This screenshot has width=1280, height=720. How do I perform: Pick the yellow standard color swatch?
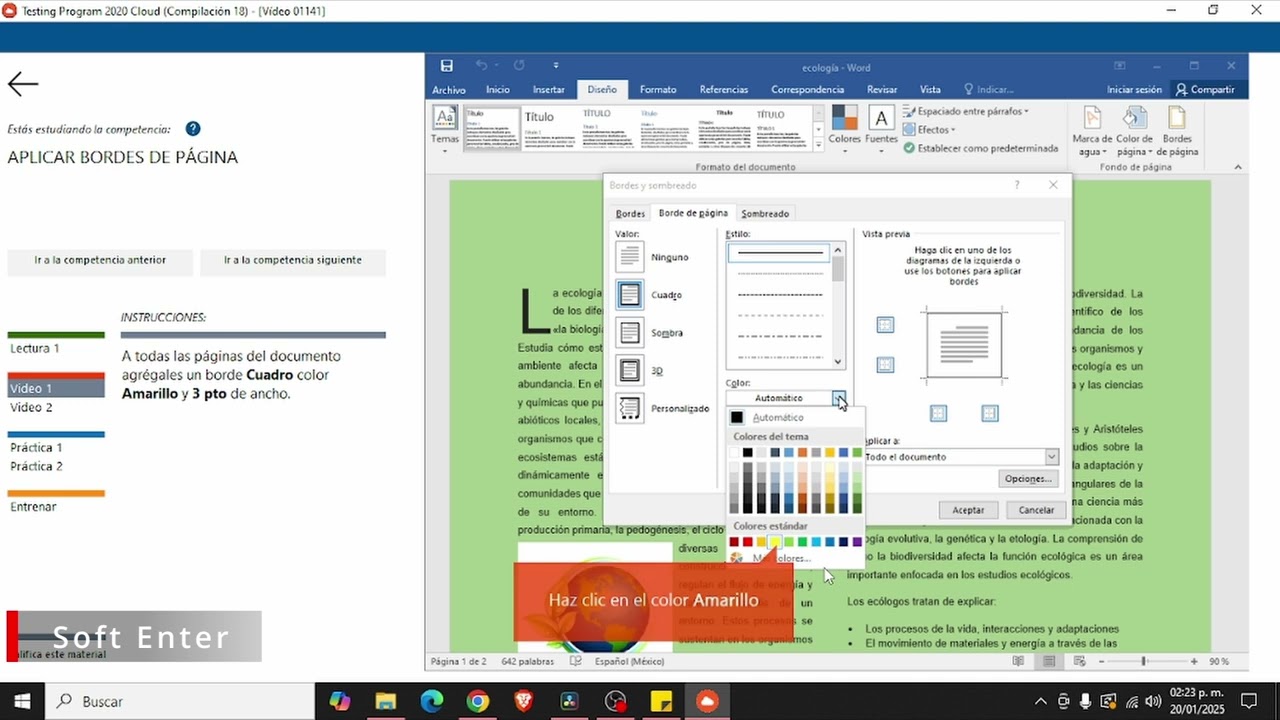tap(775, 542)
